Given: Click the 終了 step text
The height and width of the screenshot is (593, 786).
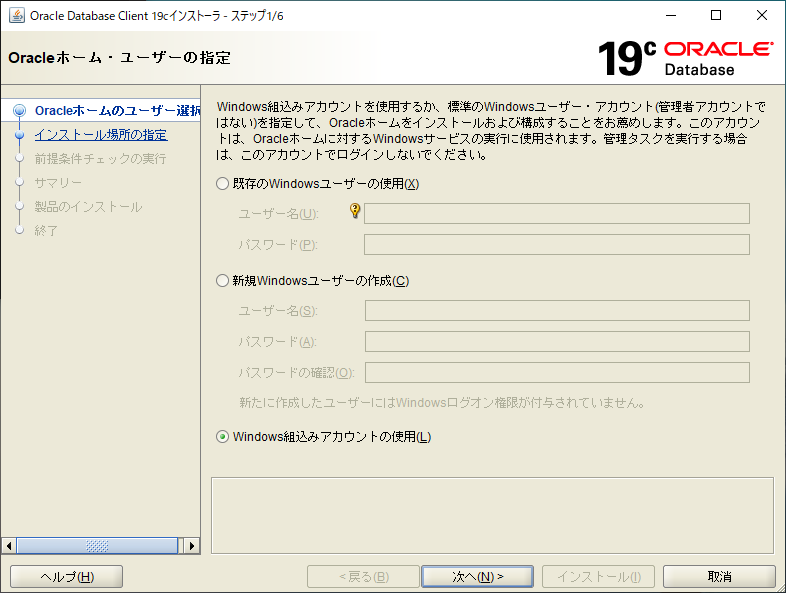Looking at the screenshot, I should [x=46, y=231].
